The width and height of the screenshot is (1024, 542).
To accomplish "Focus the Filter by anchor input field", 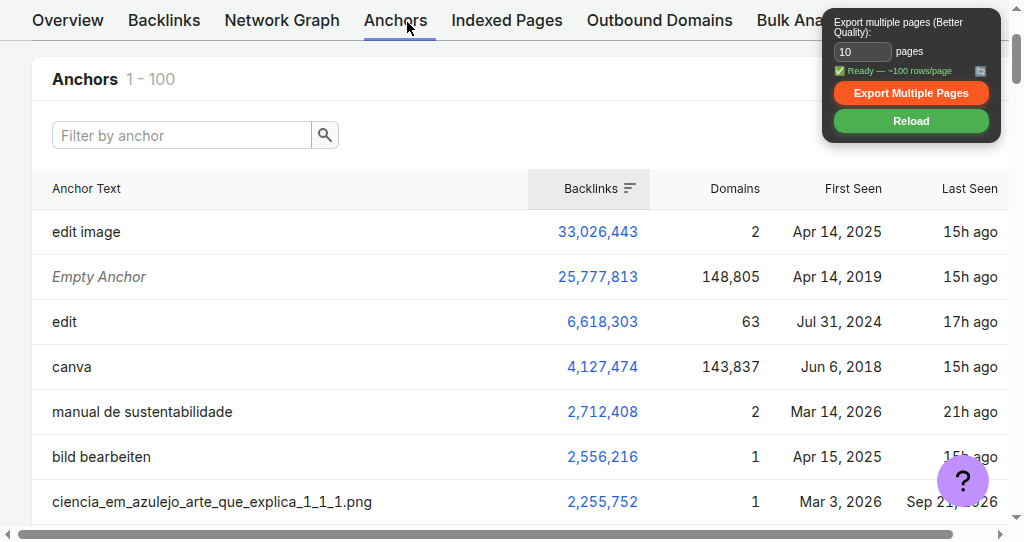I will tap(182, 135).
